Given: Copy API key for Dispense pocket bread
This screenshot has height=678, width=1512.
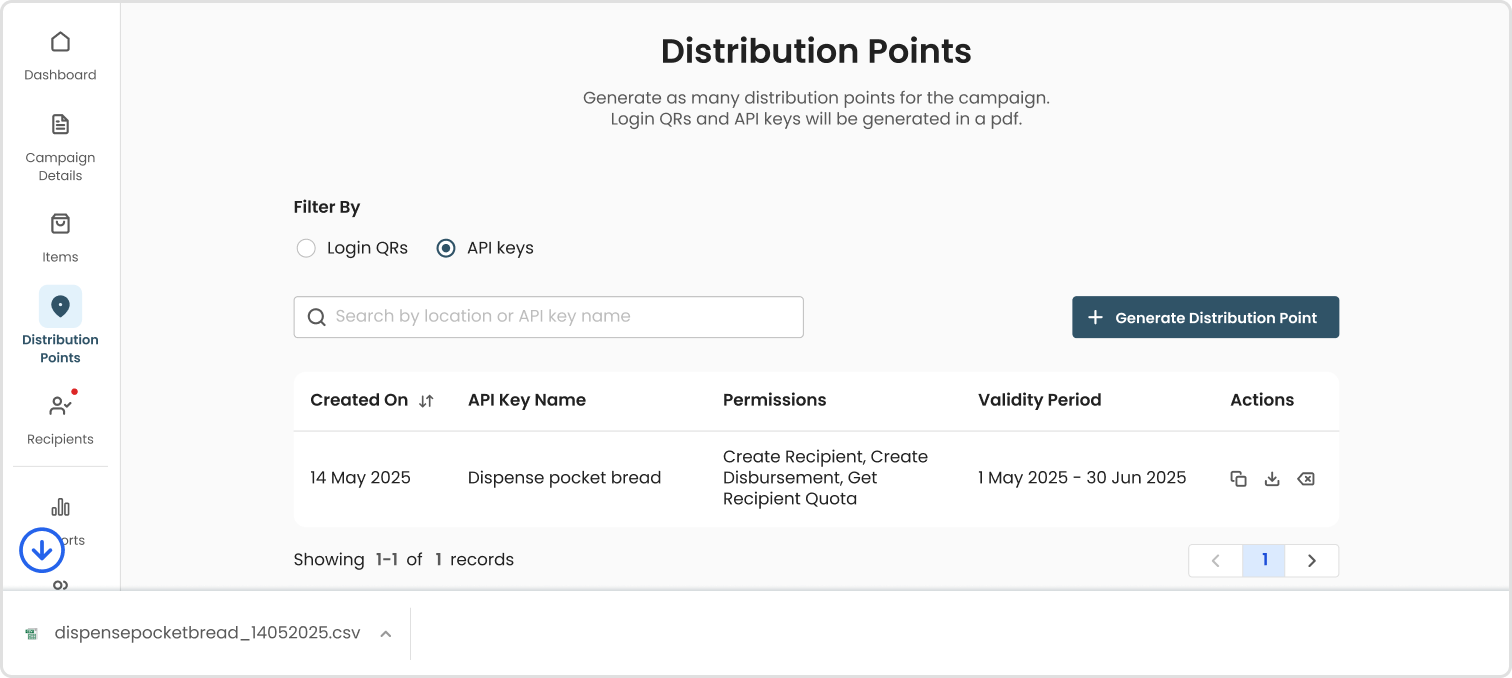Looking at the screenshot, I should tap(1238, 479).
